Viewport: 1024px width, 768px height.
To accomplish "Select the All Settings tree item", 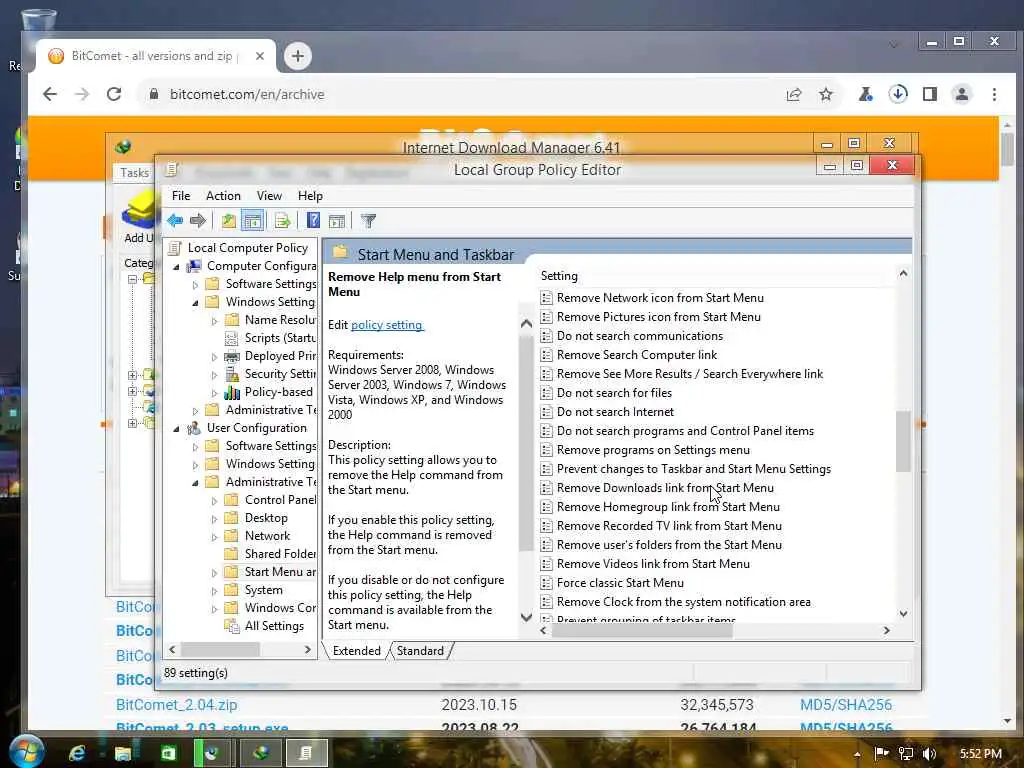I will [274, 626].
